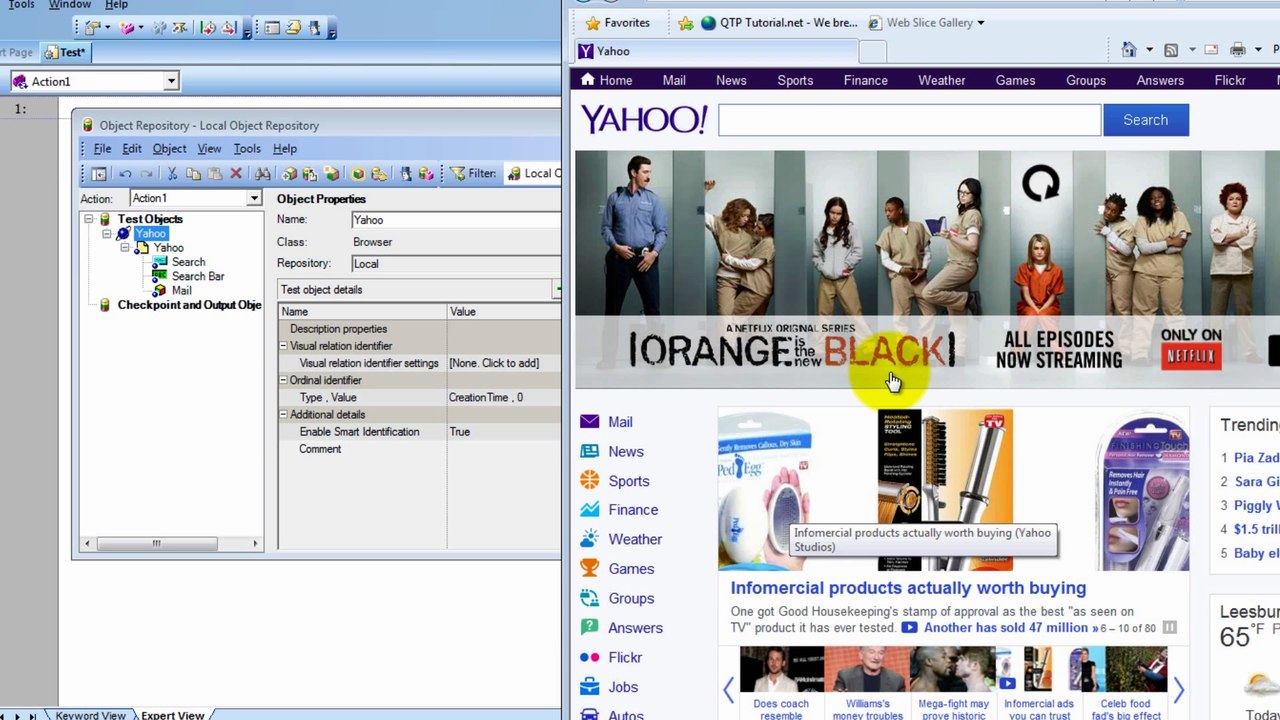The height and width of the screenshot is (720, 1280).
Task: Open Edit menu in Object Repository
Action: (132, 149)
